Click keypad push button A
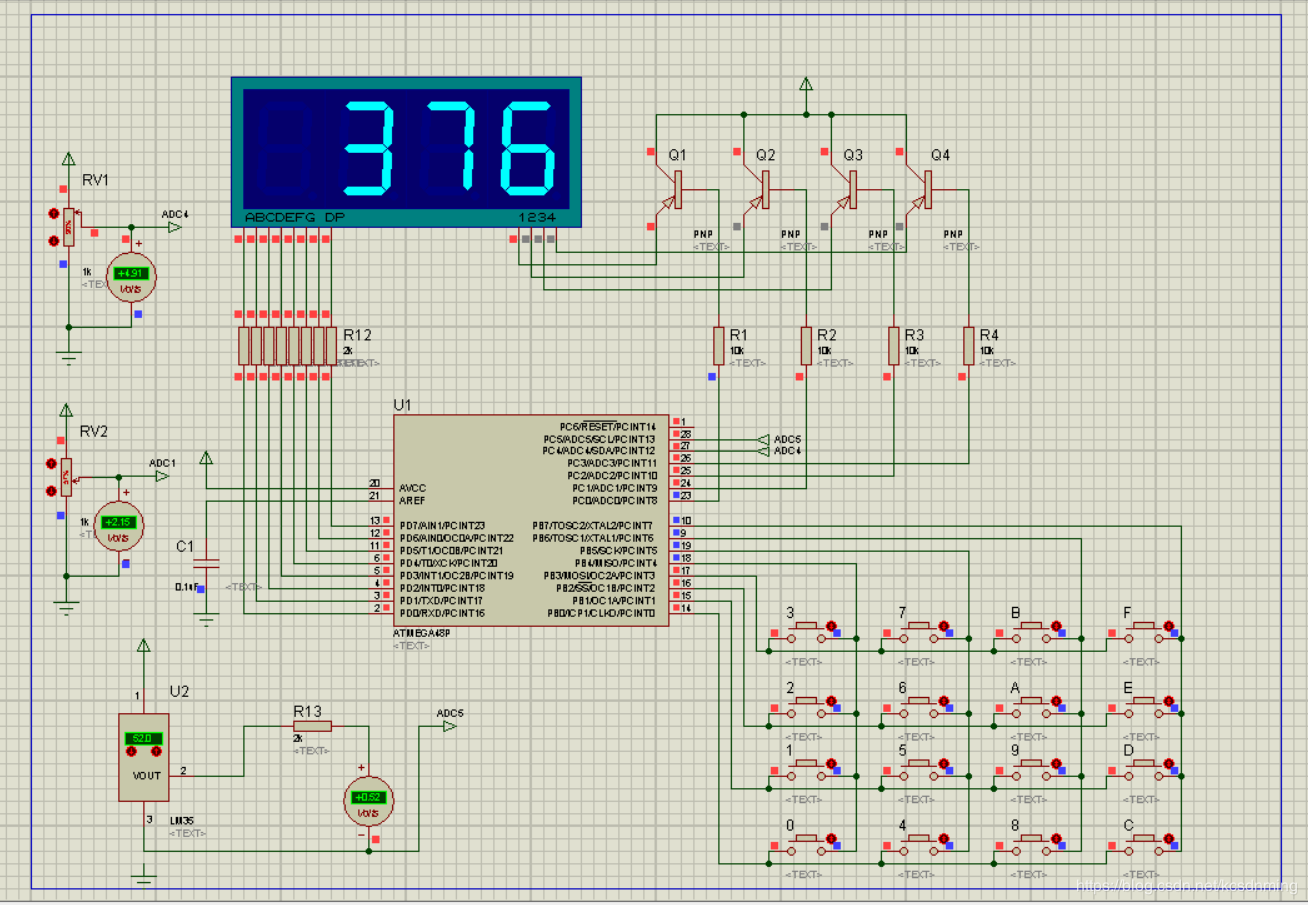1308x905 pixels. click(1032, 706)
